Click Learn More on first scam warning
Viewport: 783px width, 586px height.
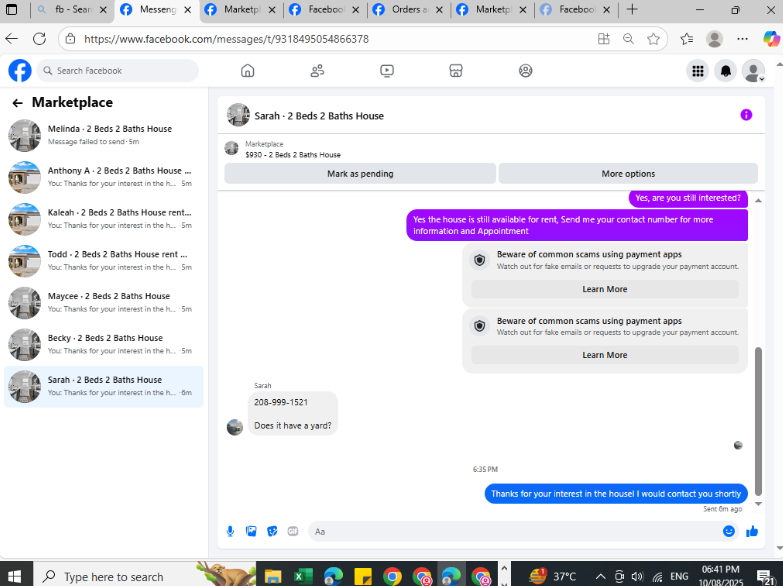[x=605, y=289]
